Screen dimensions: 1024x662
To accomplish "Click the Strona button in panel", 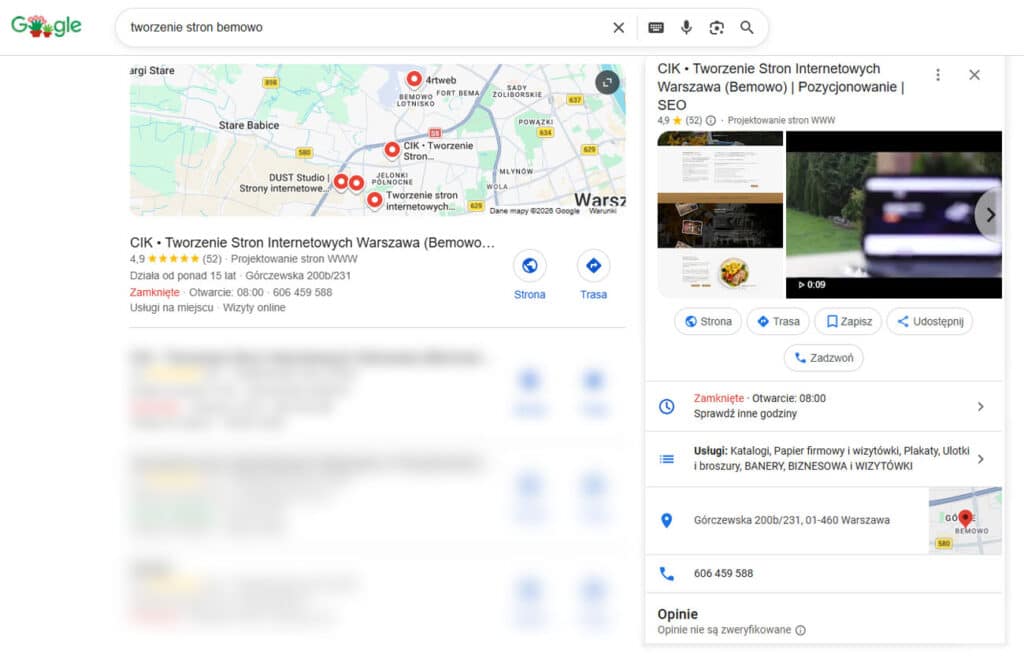I will point(708,321).
